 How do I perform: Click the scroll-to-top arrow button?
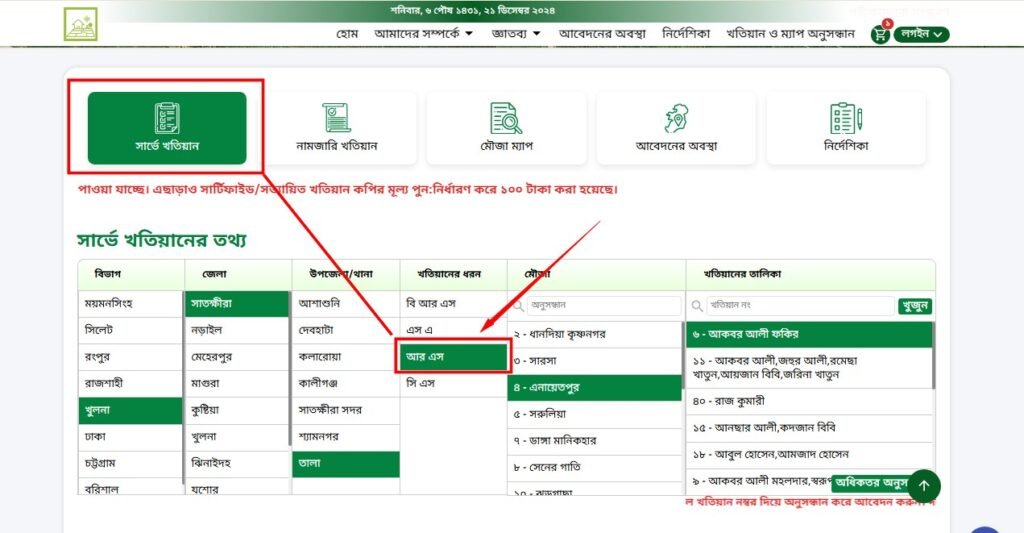point(923,486)
